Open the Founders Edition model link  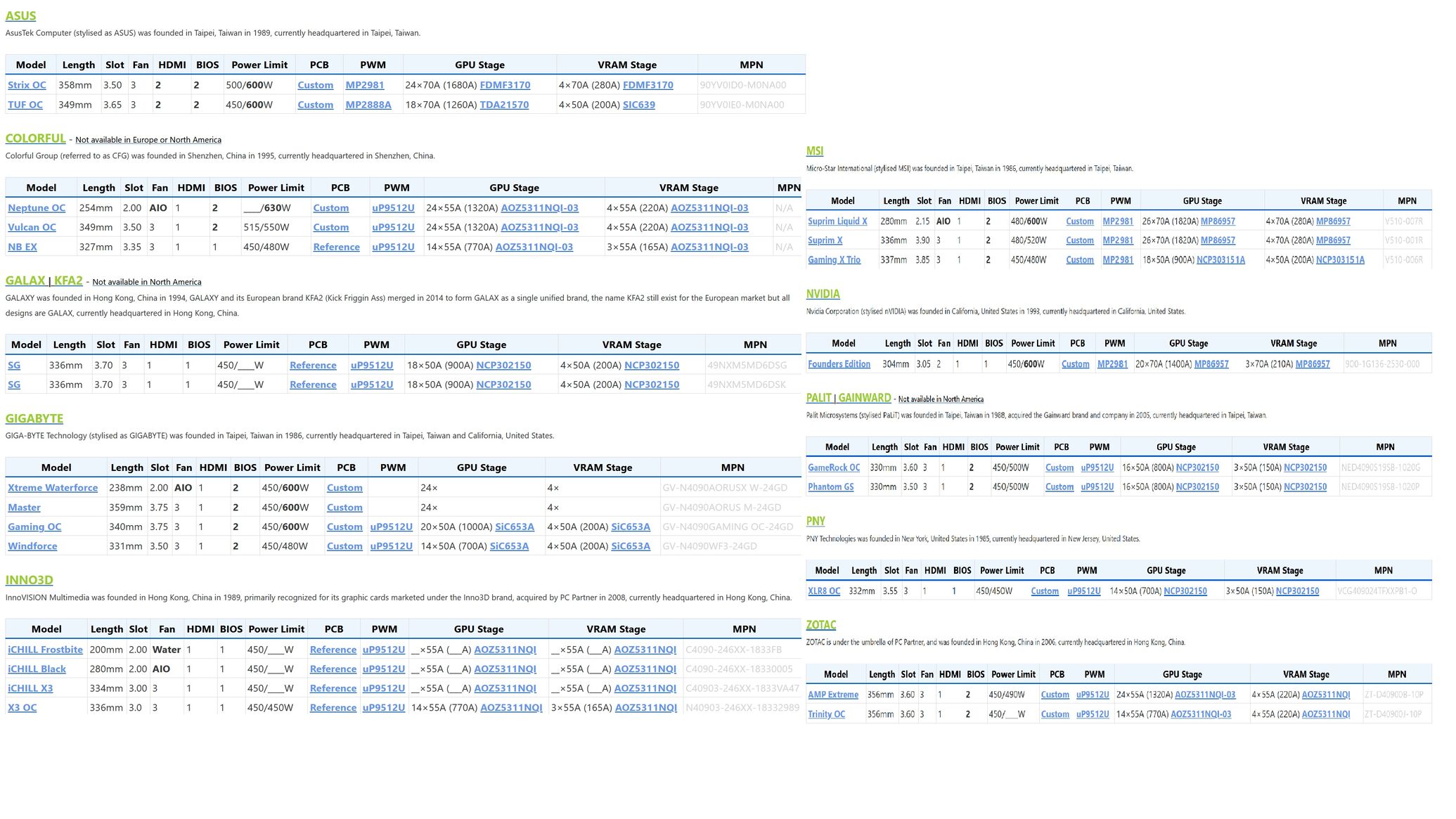(839, 364)
